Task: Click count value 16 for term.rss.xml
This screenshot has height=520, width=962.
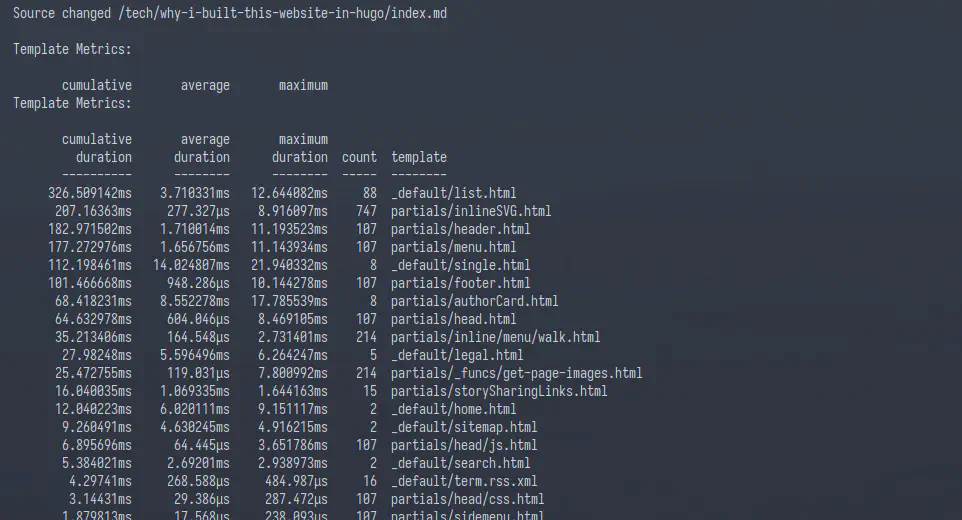Action: (x=370, y=481)
